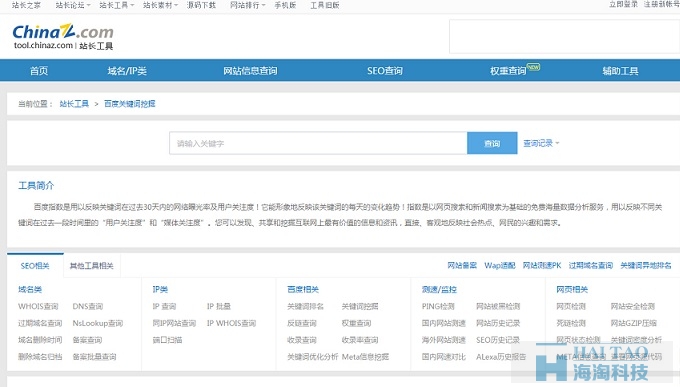680x387 pixels.
Task: Click the keyword search input field
Action: [318, 143]
